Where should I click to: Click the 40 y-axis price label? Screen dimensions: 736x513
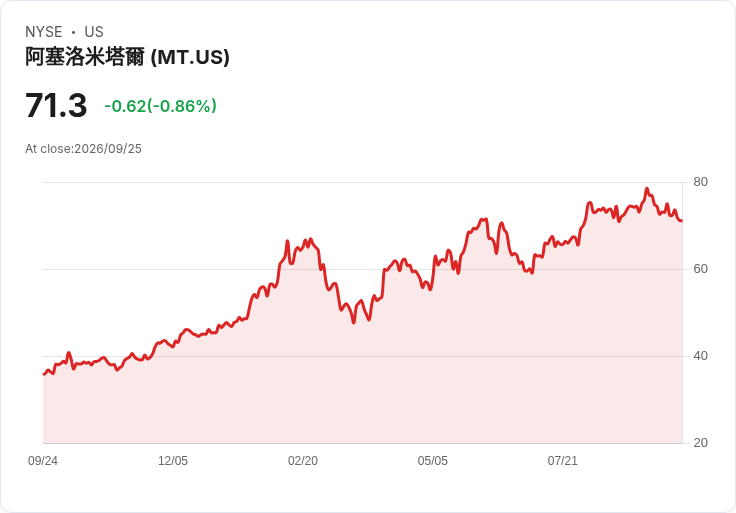point(700,356)
